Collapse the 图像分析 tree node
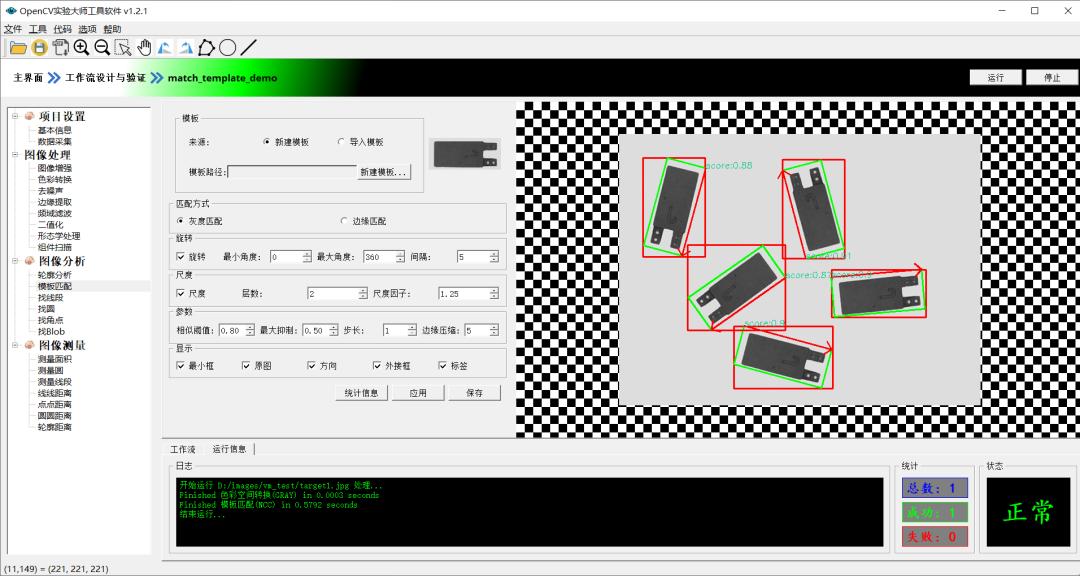The width and height of the screenshot is (1080, 576). click(x=15, y=261)
